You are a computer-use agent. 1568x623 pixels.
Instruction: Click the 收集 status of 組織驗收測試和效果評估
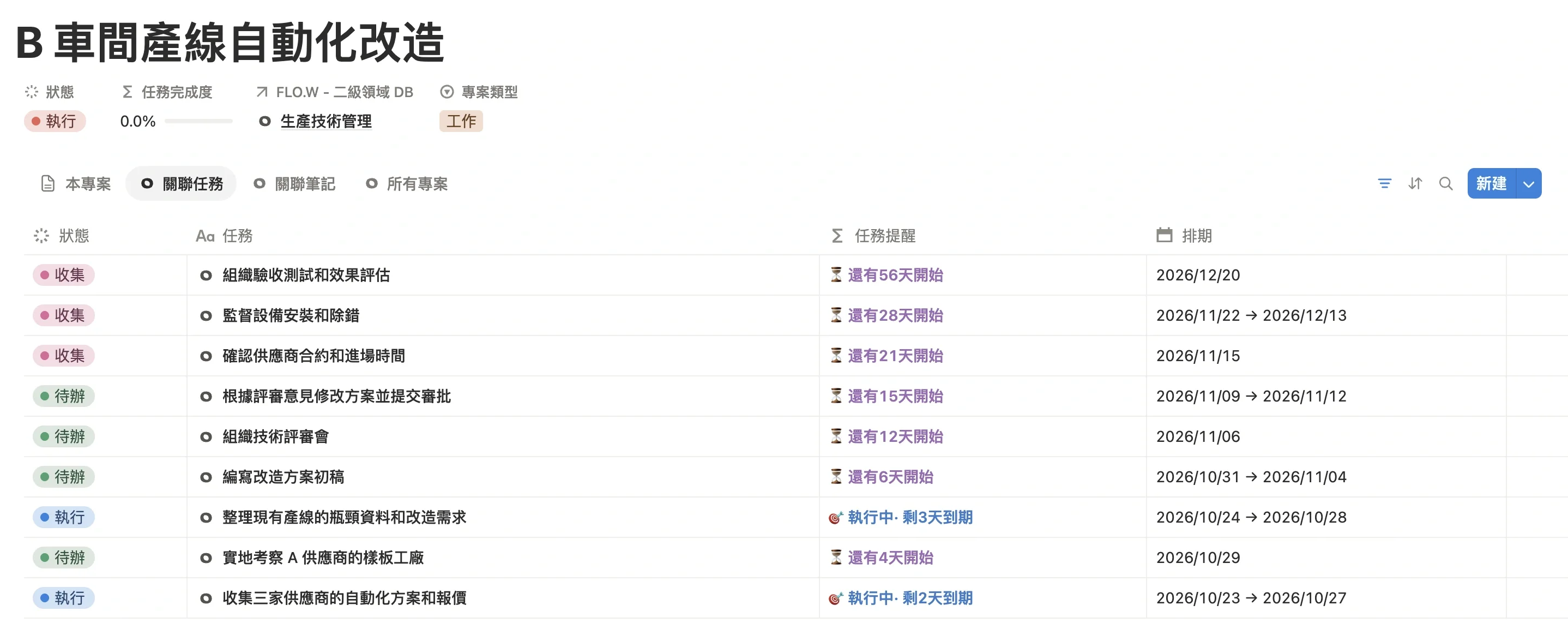63,275
